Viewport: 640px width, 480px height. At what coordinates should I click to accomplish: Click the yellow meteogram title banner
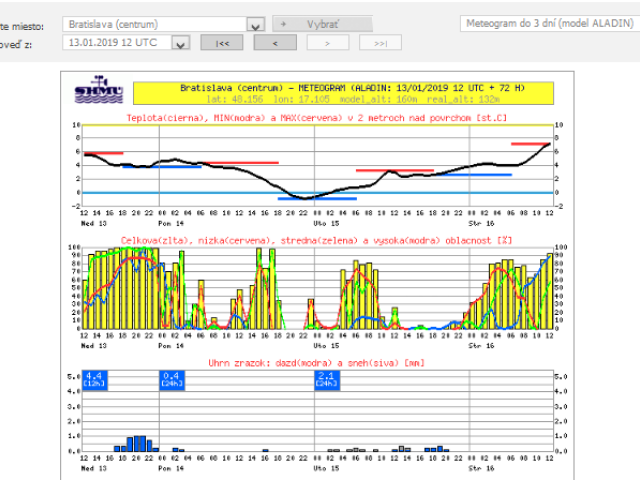(x=343, y=93)
